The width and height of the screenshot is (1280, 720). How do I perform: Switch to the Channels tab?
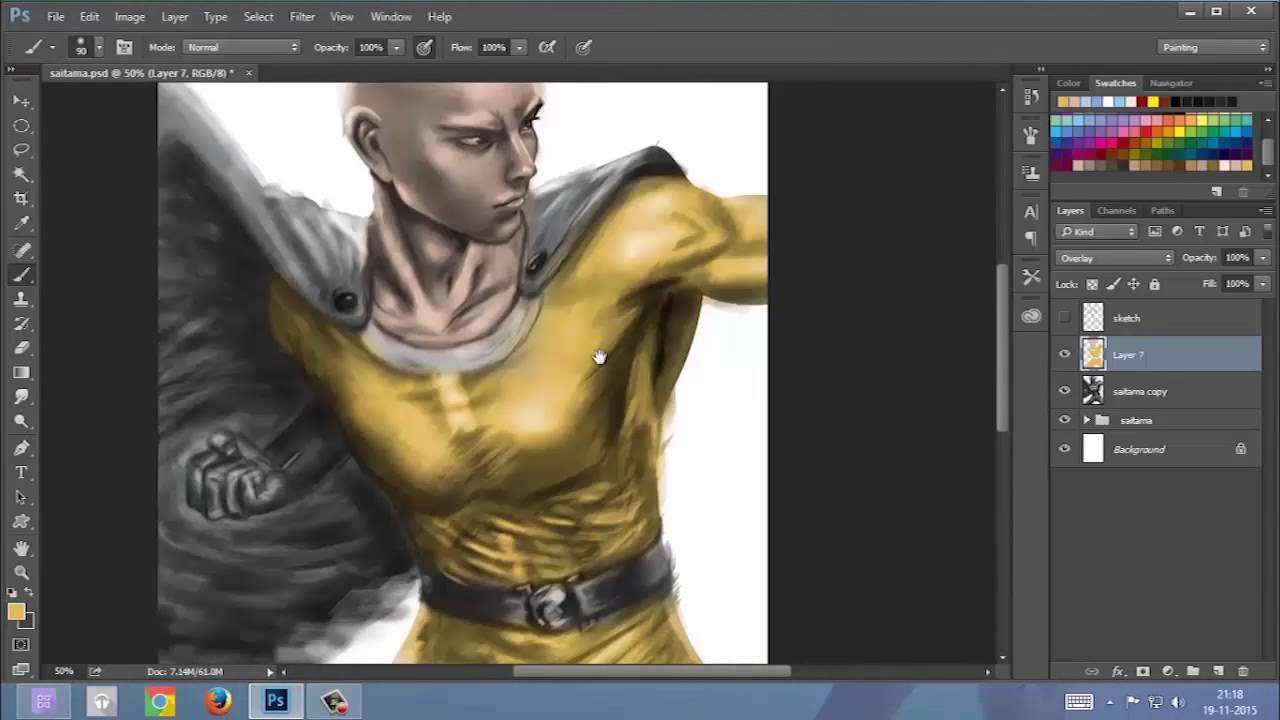tap(1116, 210)
